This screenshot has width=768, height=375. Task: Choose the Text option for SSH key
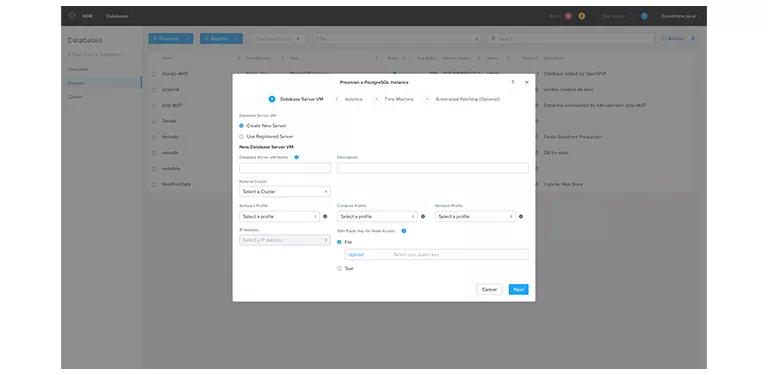339,268
